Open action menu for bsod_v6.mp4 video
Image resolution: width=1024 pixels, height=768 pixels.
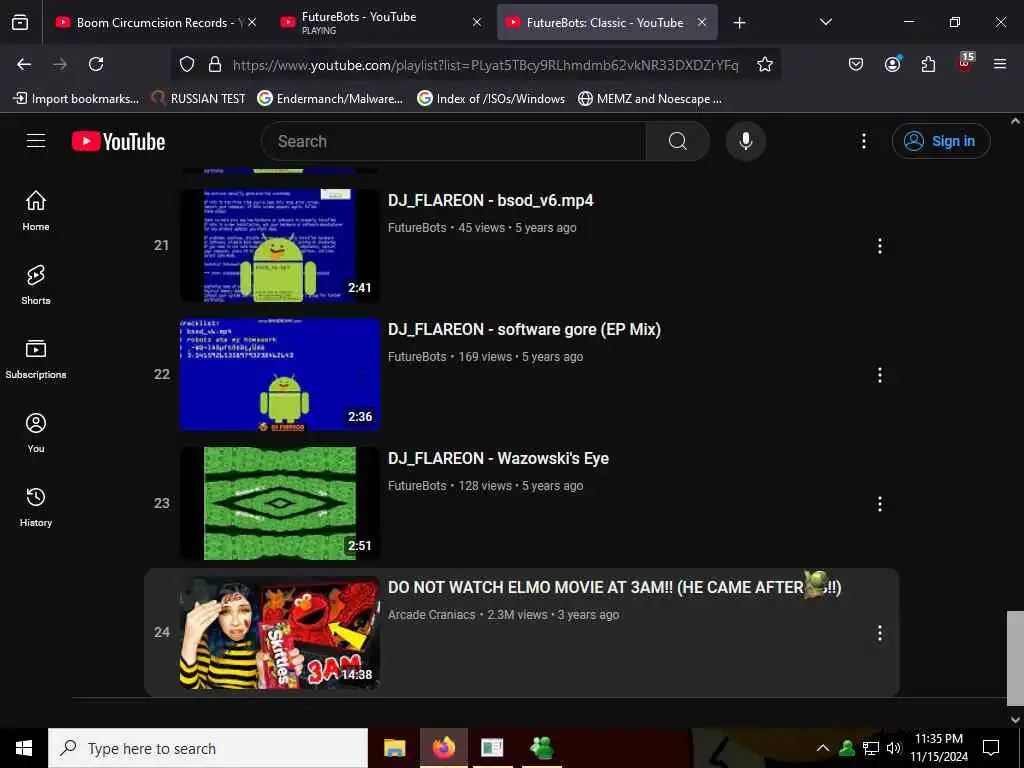(x=880, y=246)
